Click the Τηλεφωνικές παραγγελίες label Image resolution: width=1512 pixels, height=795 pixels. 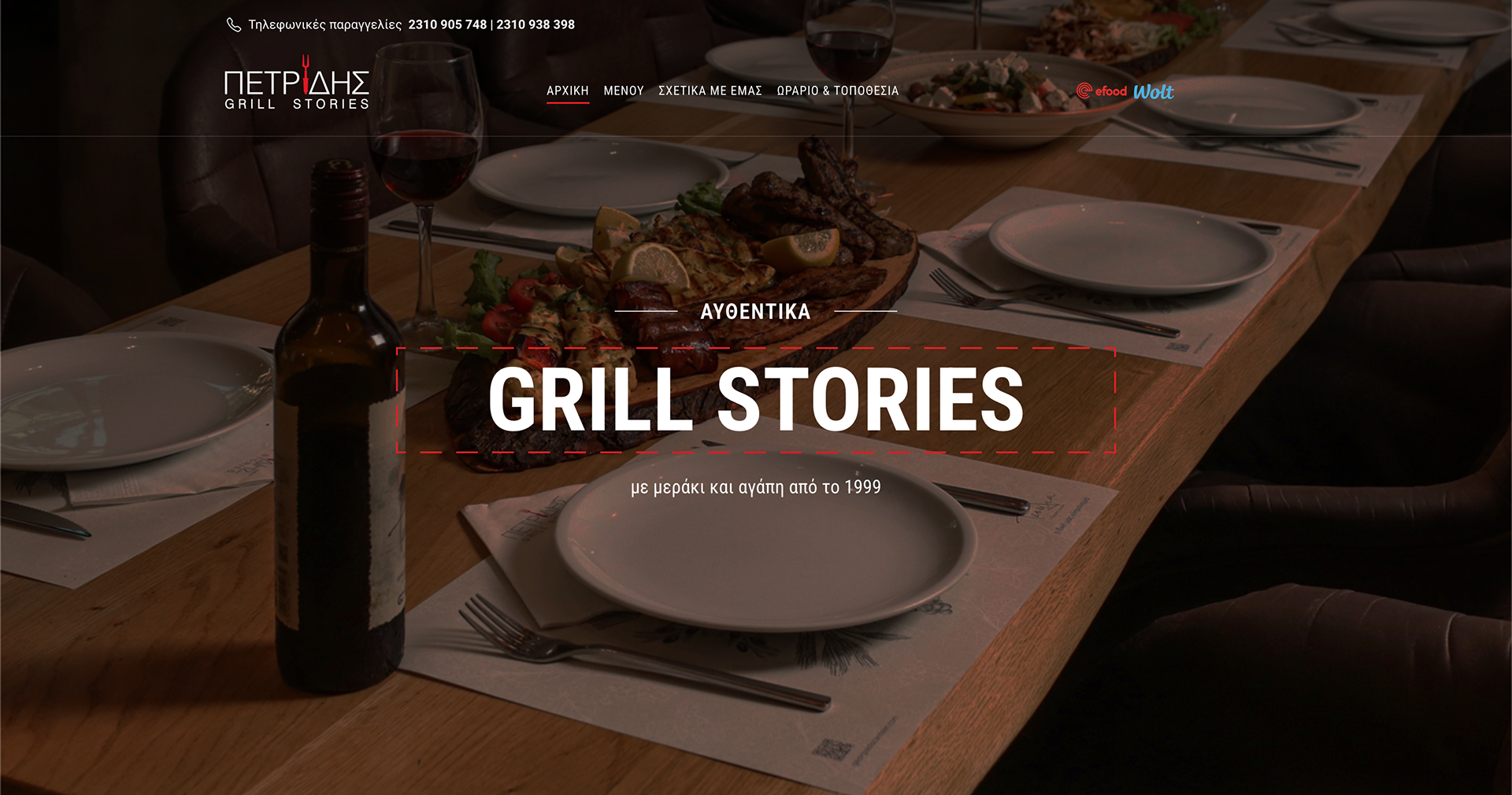(x=324, y=24)
